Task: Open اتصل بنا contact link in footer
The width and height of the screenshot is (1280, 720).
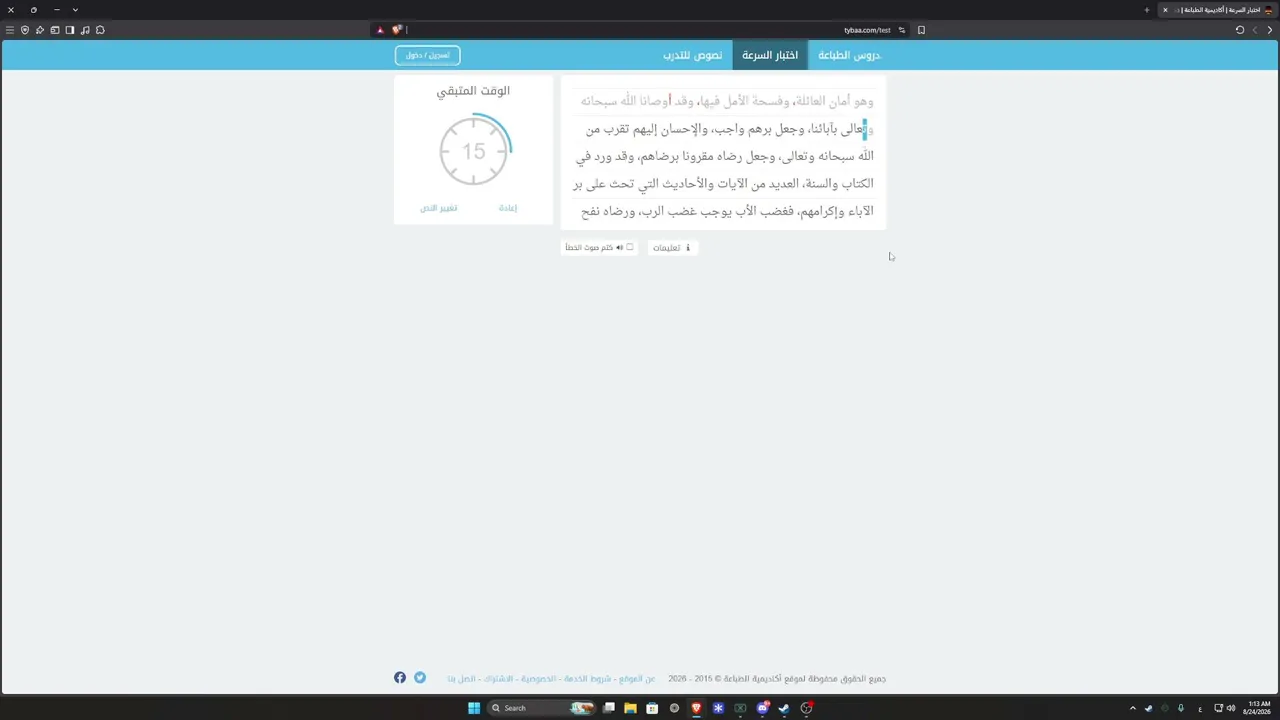Action: click(x=462, y=679)
